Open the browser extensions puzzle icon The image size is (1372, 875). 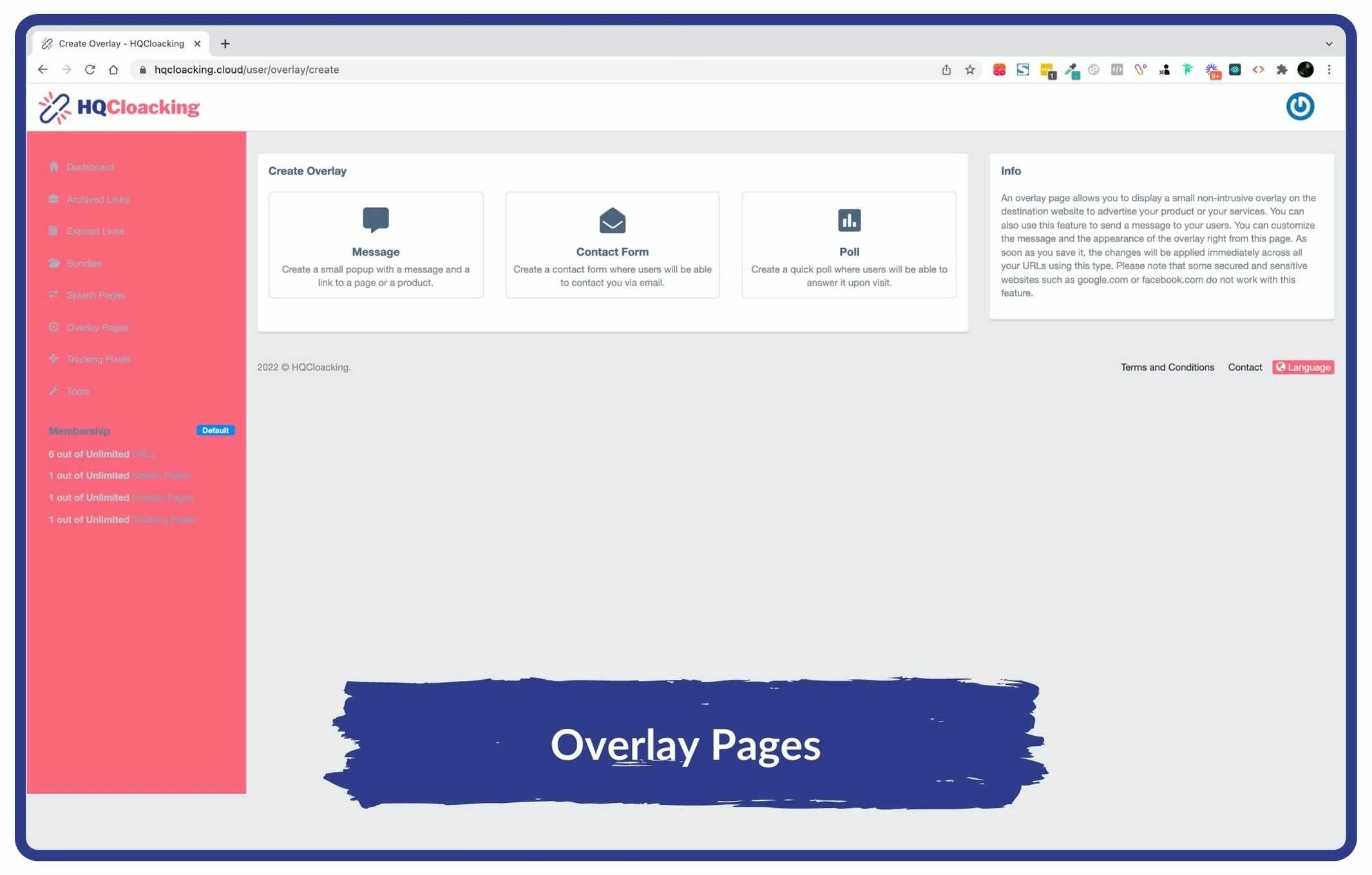[x=1281, y=70]
